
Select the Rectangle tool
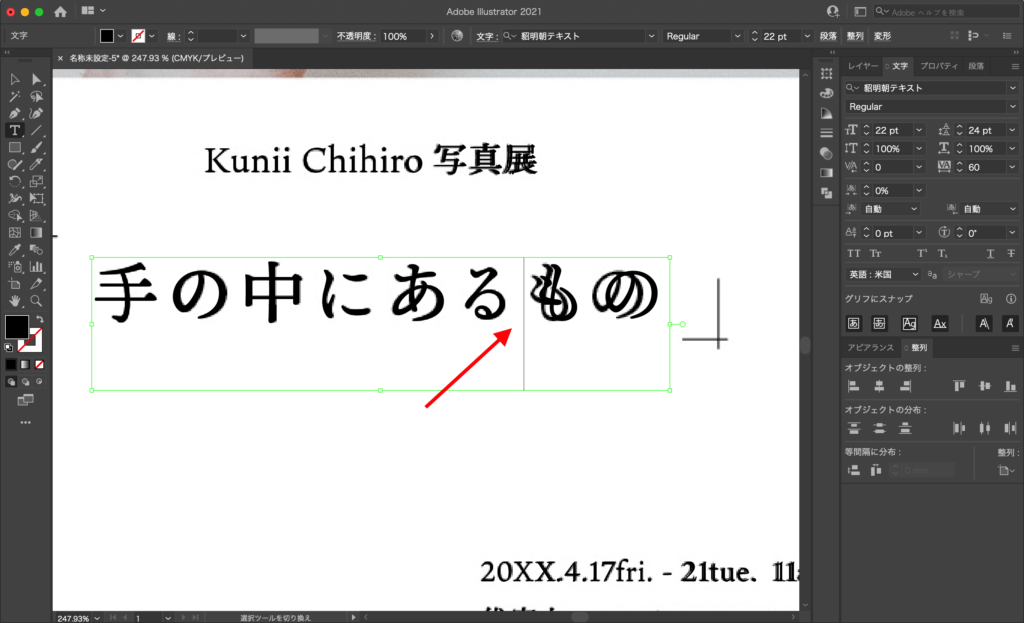14,148
